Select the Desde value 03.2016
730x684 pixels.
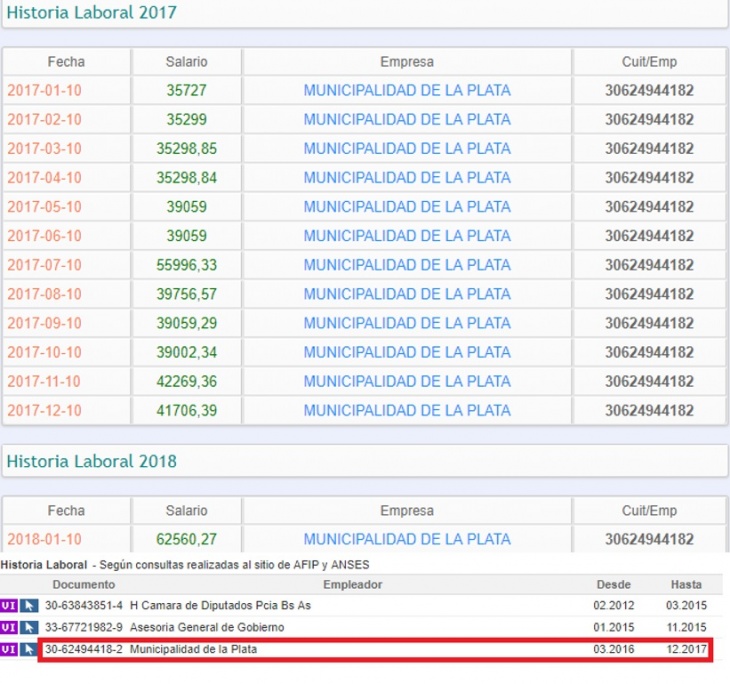pyautogui.click(x=614, y=649)
